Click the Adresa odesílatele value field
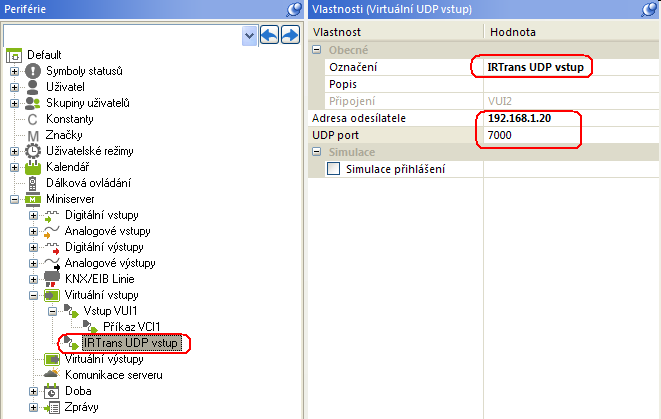661x419 pixels. (x=565, y=118)
